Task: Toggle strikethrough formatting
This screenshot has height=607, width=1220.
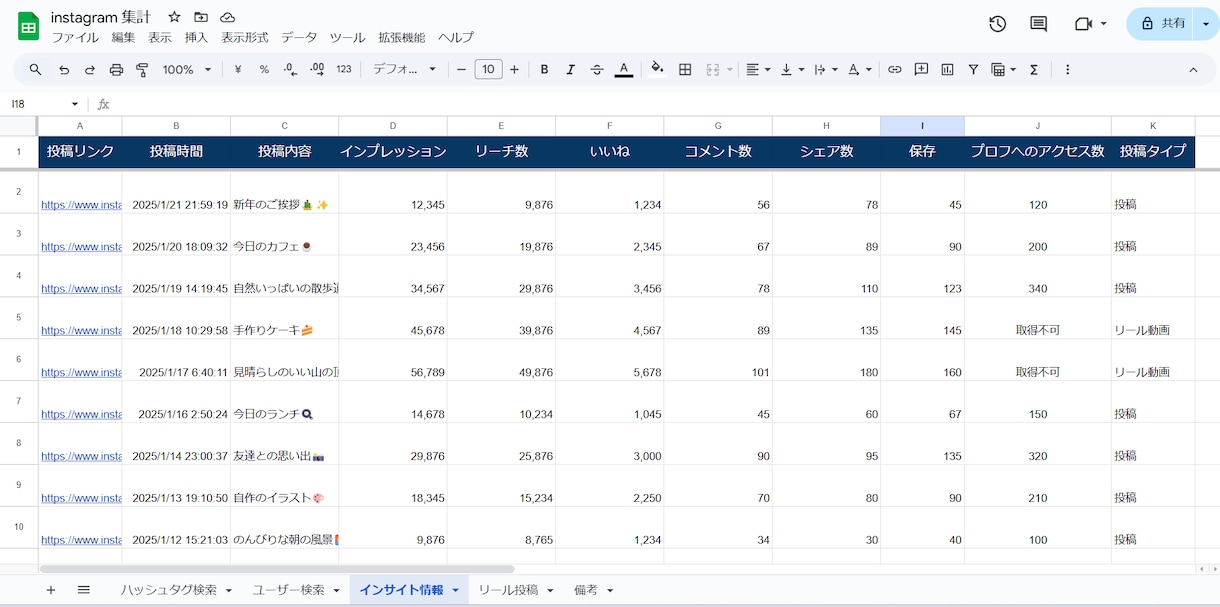Action: click(x=597, y=70)
